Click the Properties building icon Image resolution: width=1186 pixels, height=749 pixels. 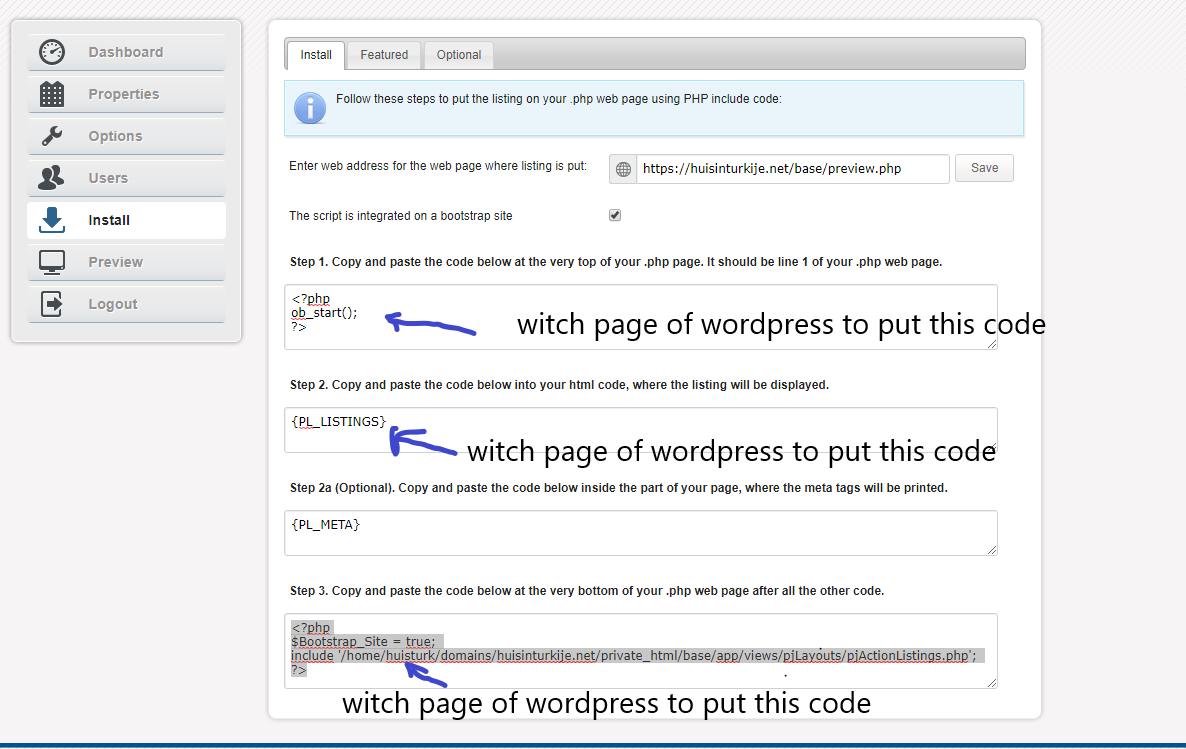52,94
